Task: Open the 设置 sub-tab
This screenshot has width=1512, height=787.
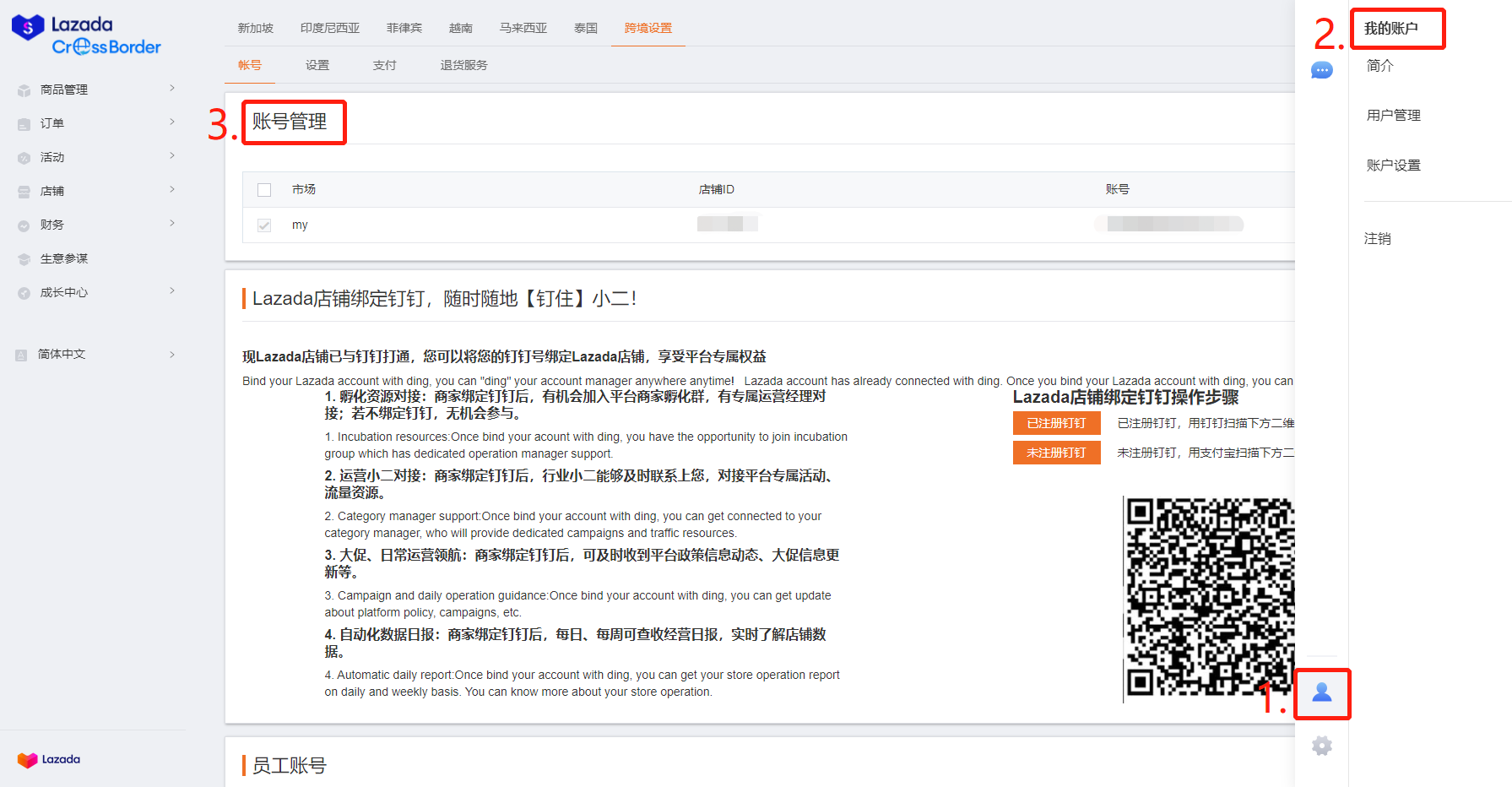Action: click(x=317, y=65)
